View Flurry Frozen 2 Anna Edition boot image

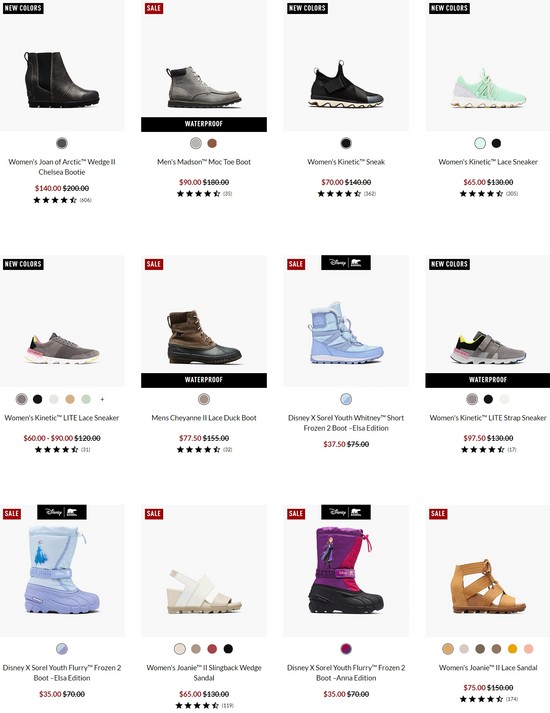coord(346,570)
